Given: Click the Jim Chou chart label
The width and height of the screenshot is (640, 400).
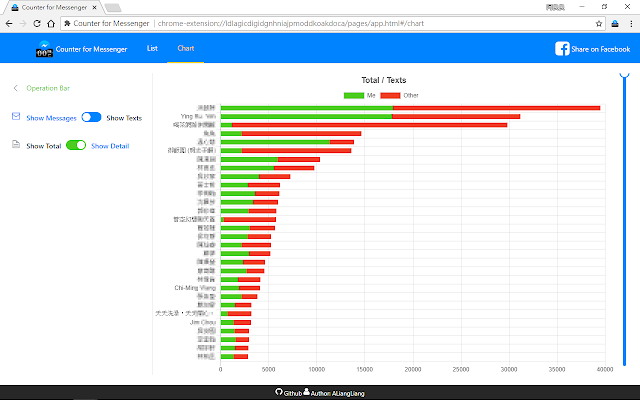Looking at the screenshot, I should pos(203,322).
